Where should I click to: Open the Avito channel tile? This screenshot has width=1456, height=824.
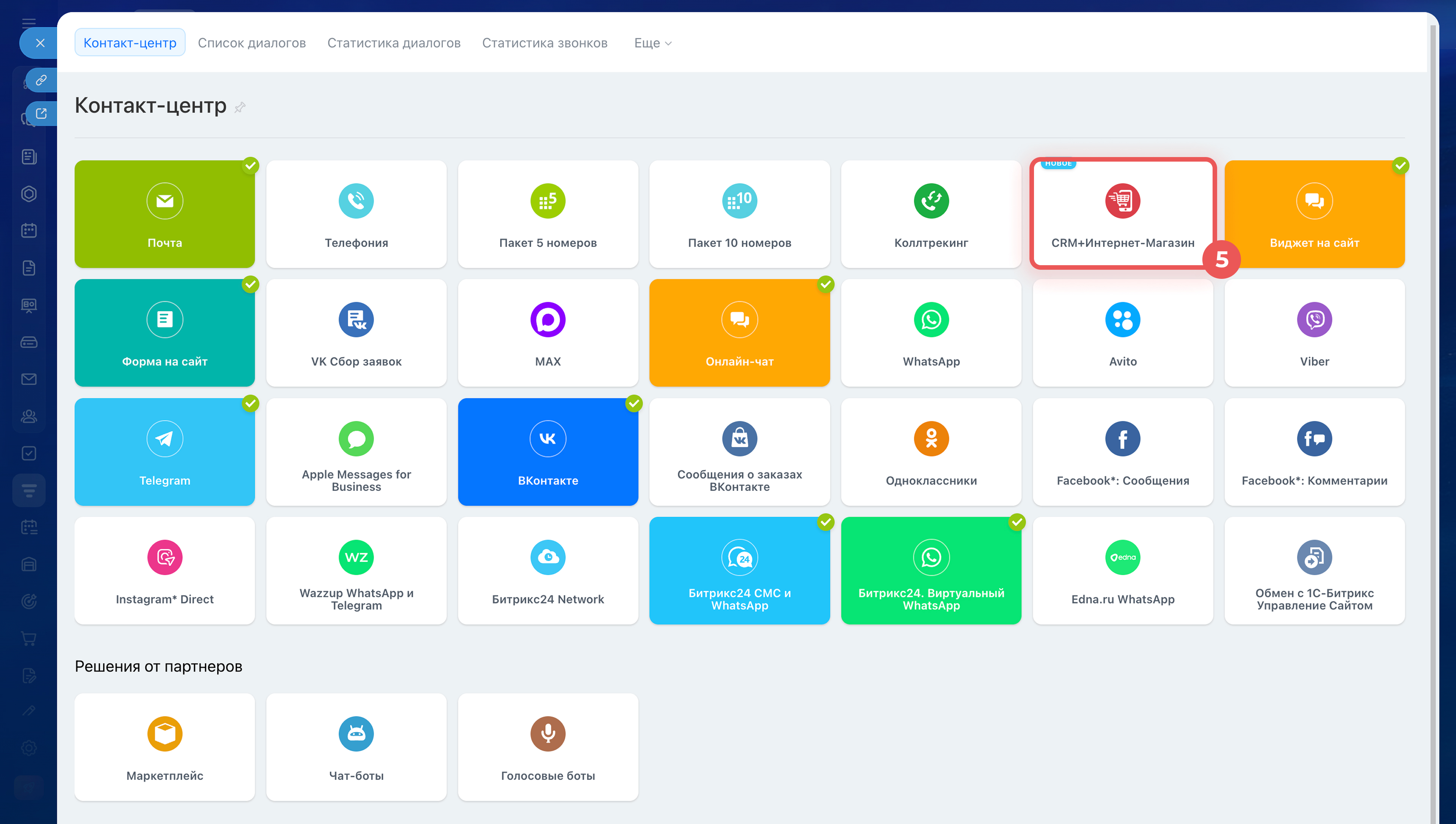[x=1122, y=333]
